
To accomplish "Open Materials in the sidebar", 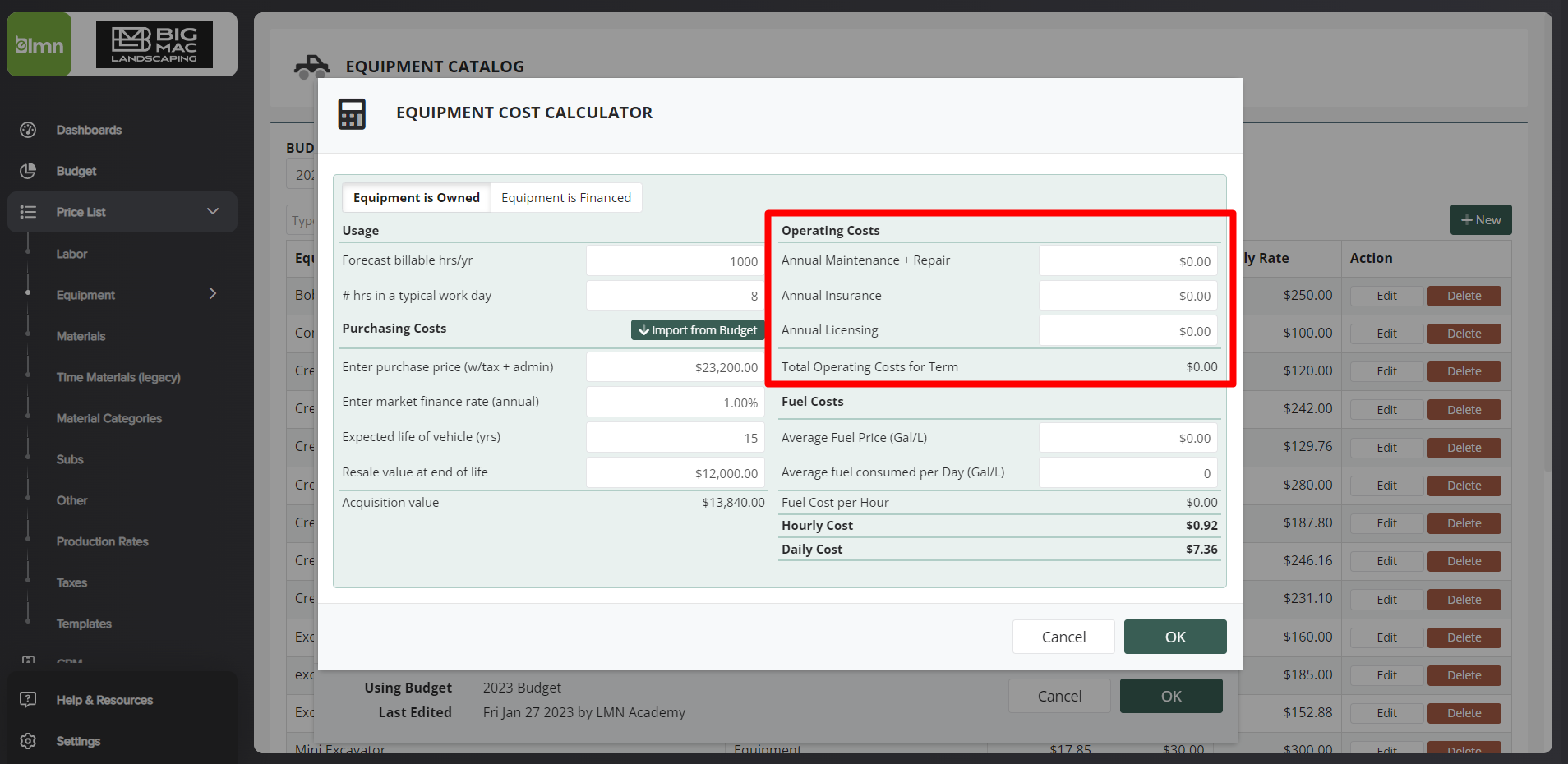I will (x=81, y=336).
